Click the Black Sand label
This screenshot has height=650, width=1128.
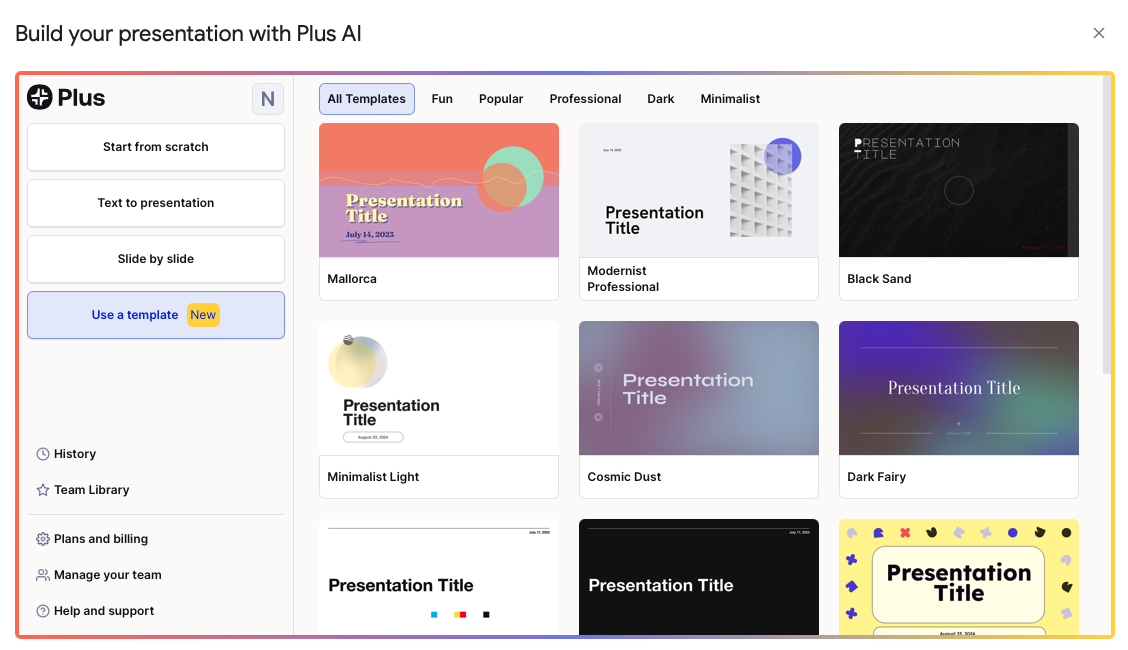point(879,279)
